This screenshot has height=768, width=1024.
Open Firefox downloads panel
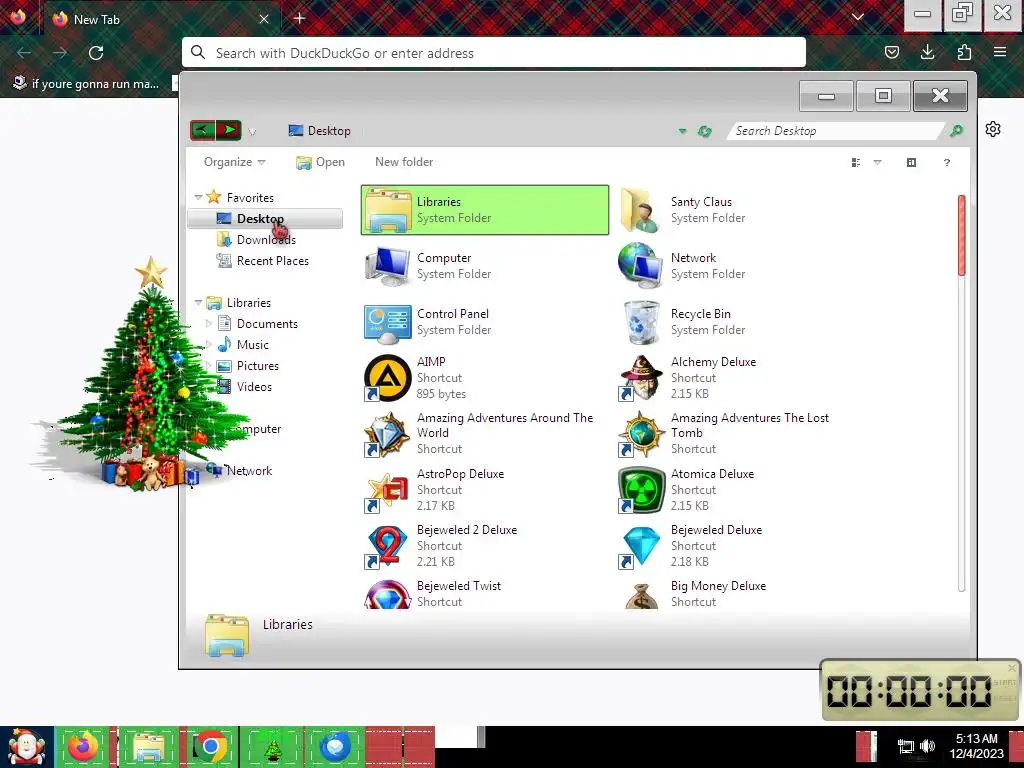927,52
